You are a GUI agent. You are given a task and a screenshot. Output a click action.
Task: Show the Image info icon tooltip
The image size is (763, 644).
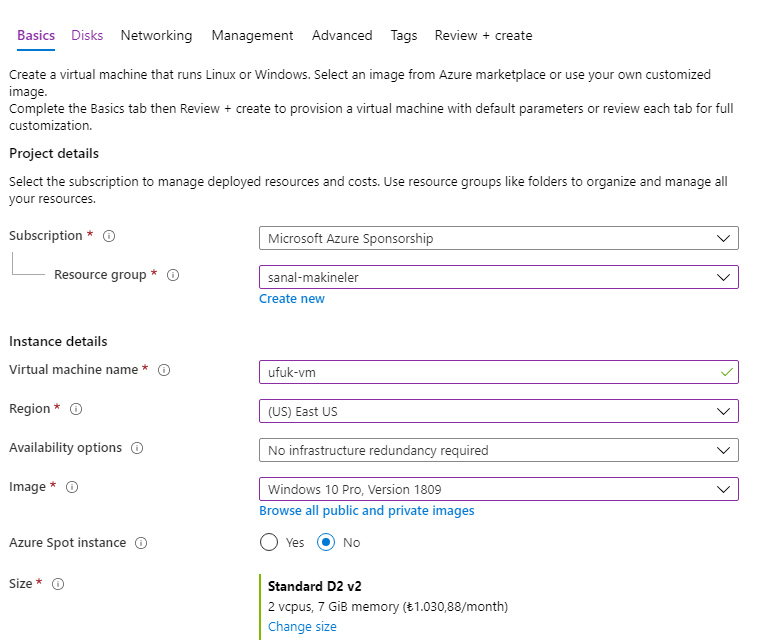pyautogui.click(x=72, y=487)
